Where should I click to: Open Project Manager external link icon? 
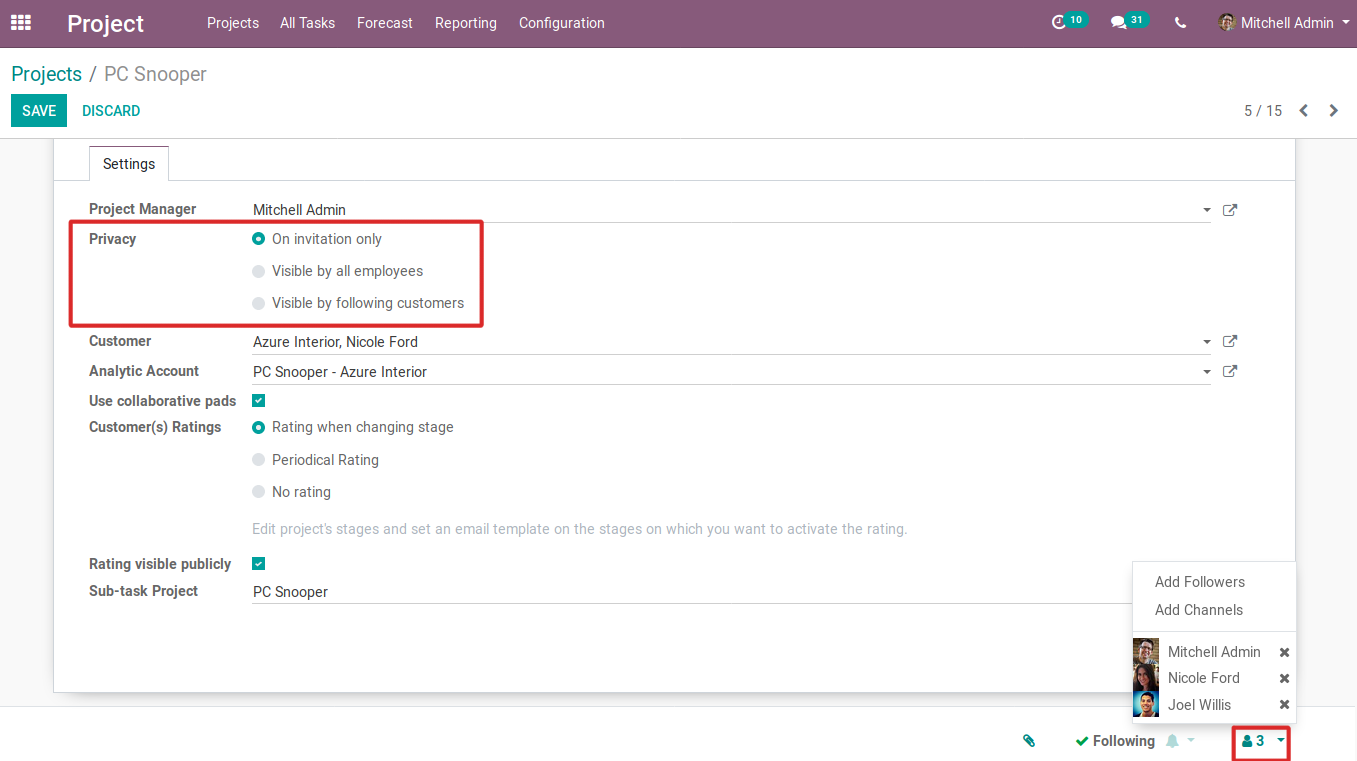tap(1230, 210)
